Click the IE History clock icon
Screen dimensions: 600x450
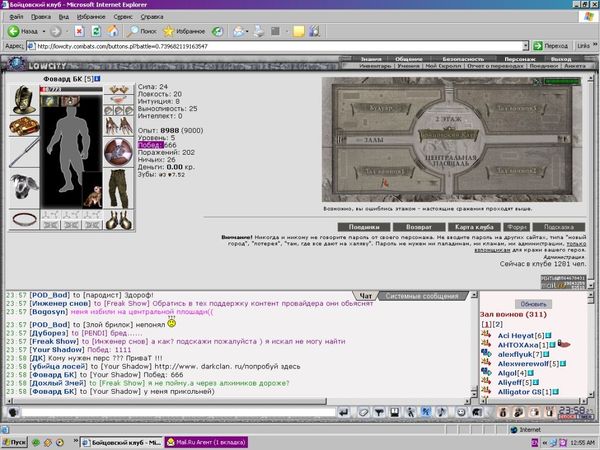pos(217,31)
